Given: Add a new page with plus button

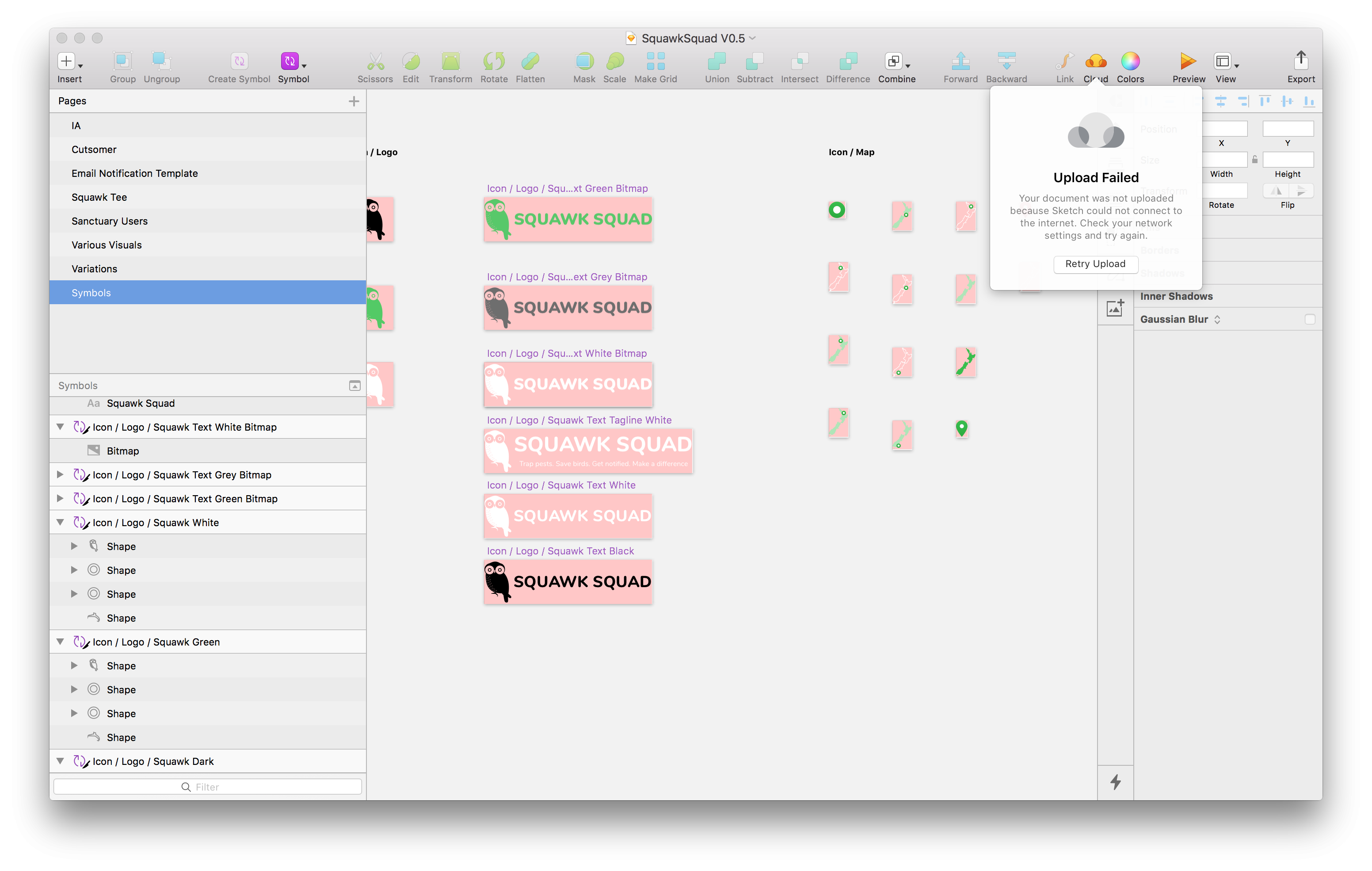Looking at the screenshot, I should click(x=354, y=101).
